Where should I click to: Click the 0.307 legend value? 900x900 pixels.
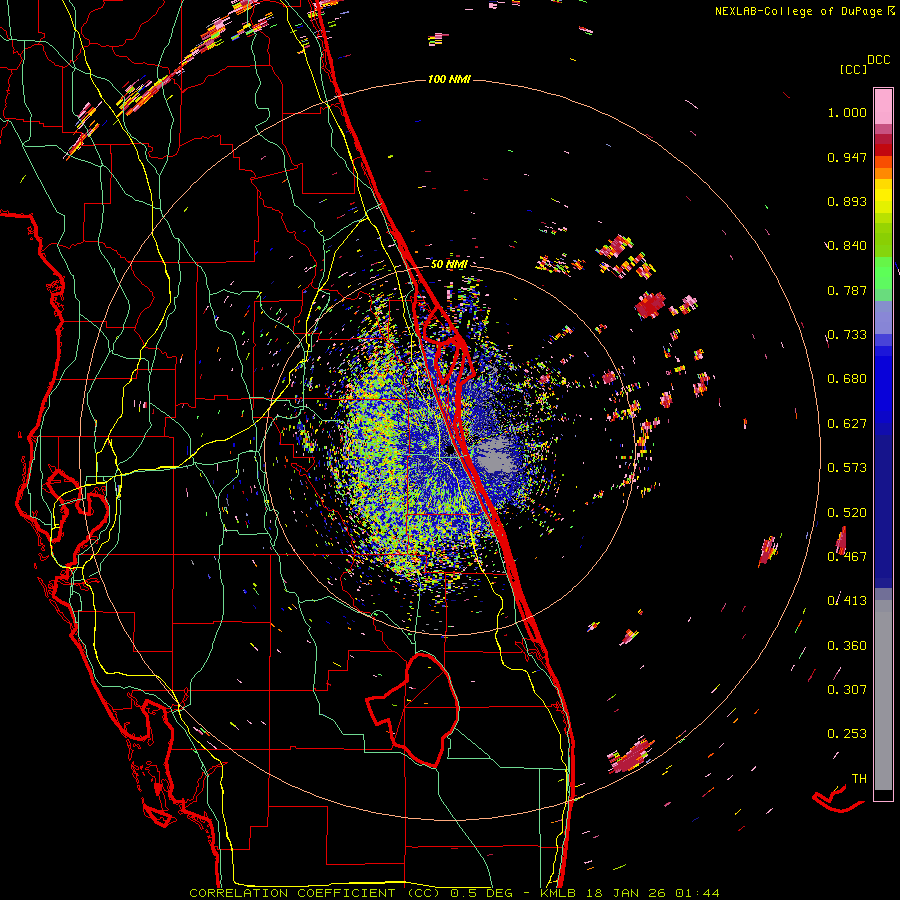(847, 690)
